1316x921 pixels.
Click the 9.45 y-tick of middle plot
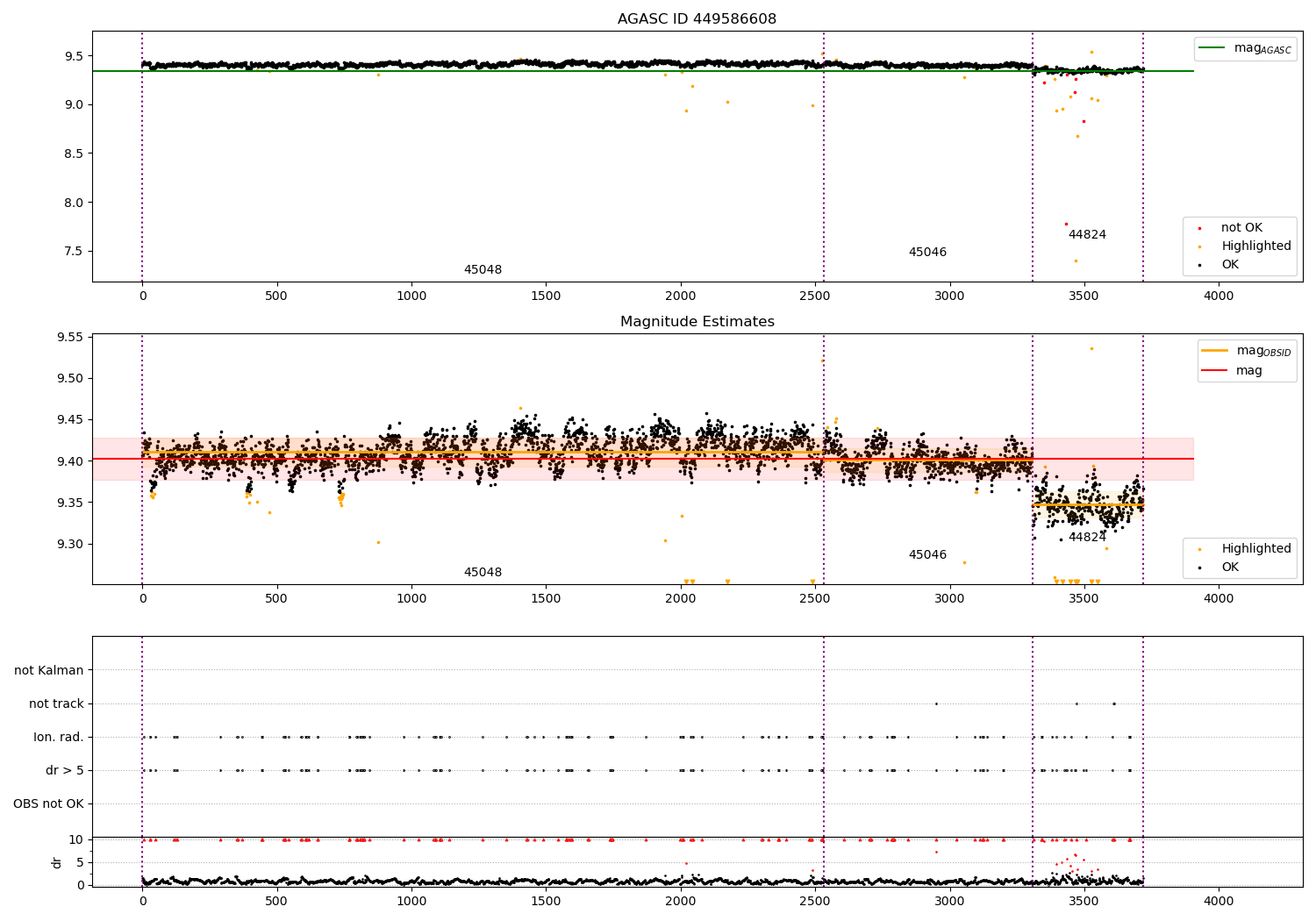point(69,420)
